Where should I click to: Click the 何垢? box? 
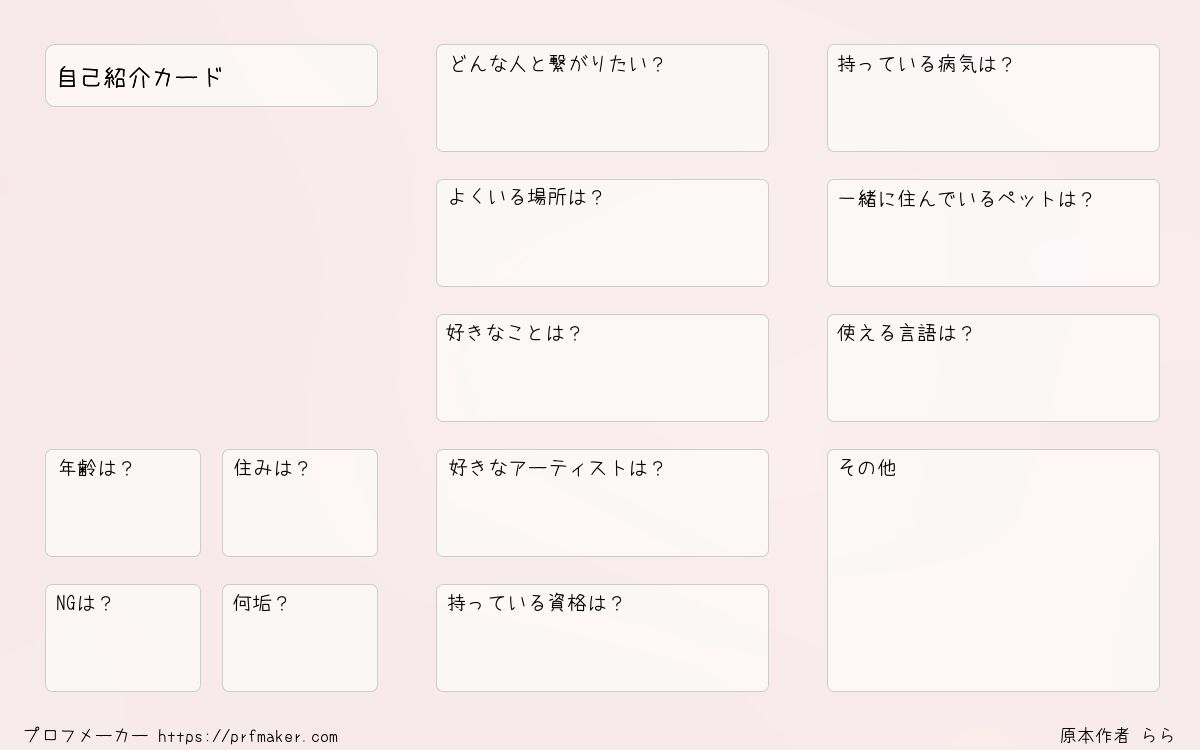pyautogui.click(x=300, y=638)
